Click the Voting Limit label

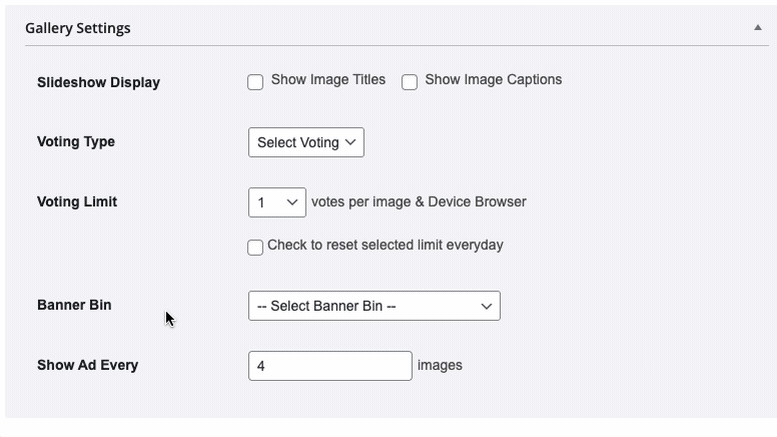pos(77,202)
